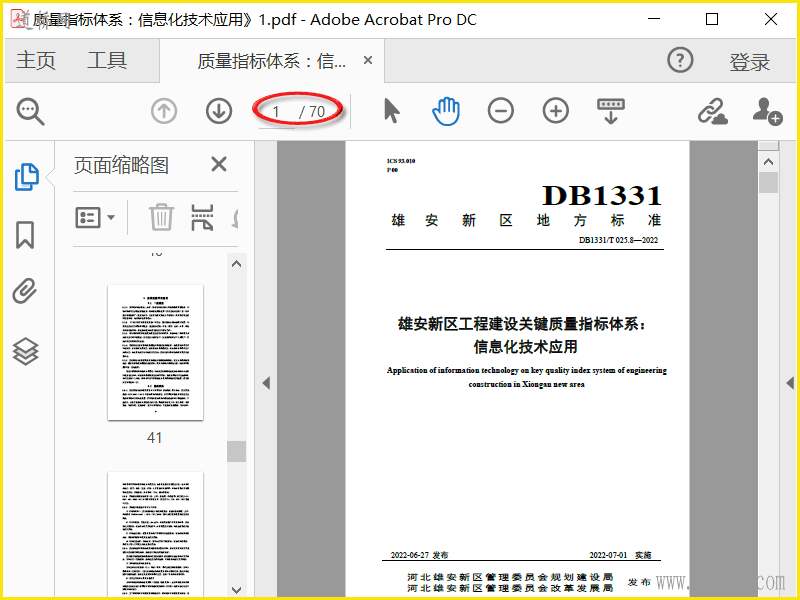This screenshot has width=800, height=600.
Task: Click standard number DB1331/T 025.8—2022
Action: coord(618,240)
